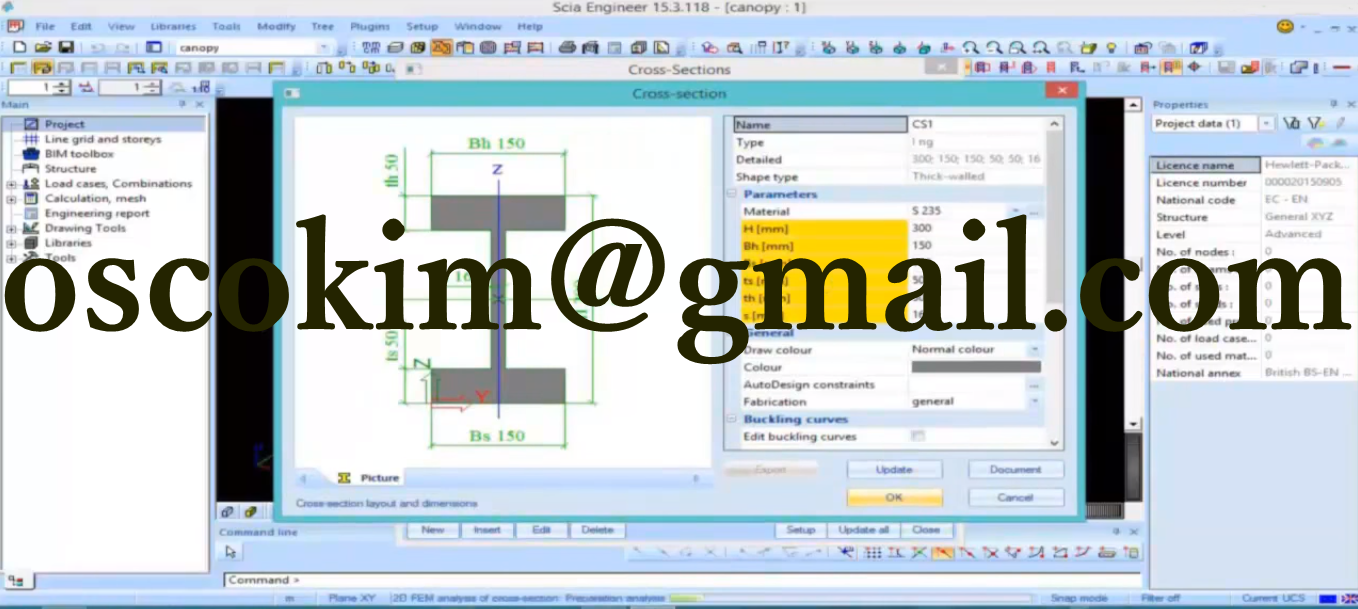The height and width of the screenshot is (609, 1358).
Task: Pin the Properties panel
Action: (x=1334, y=104)
